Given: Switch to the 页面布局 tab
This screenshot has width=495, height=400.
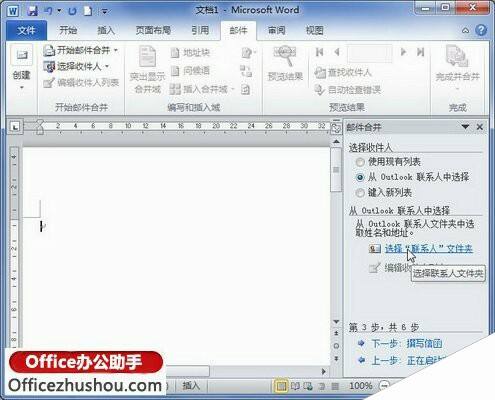Looking at the screenshot, I should (x=153, y=31).
